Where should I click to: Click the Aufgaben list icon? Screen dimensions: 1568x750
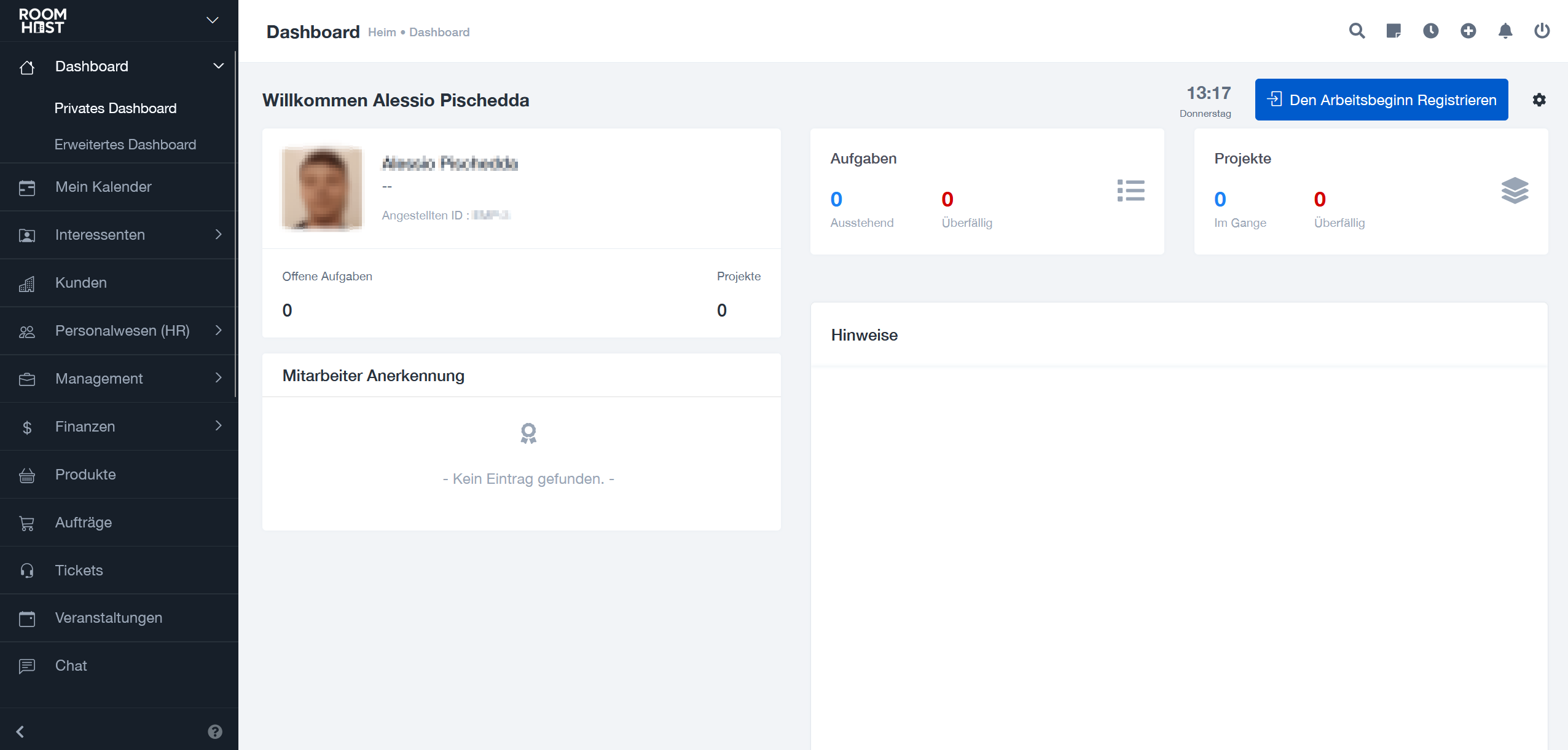click(1131, 191)
